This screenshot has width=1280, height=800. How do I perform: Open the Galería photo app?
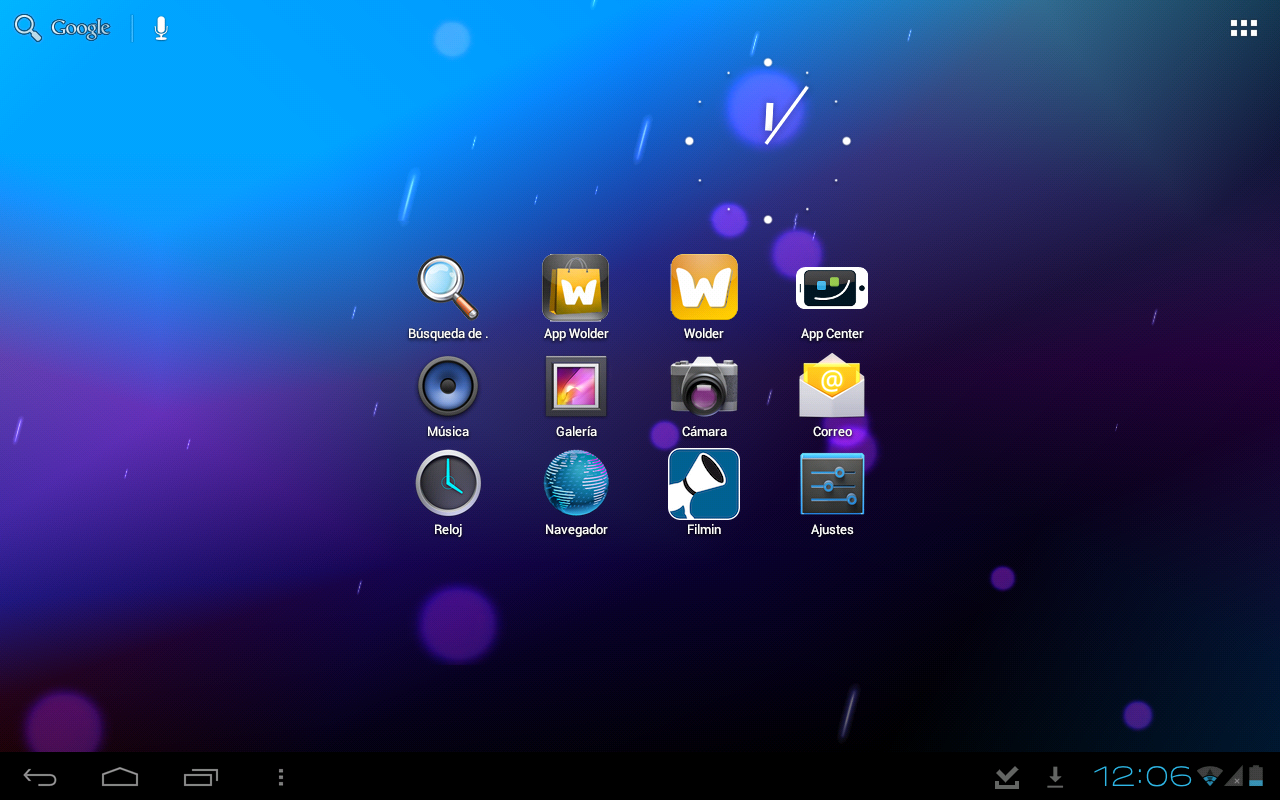pyautogui.click(x=576, y=386)
